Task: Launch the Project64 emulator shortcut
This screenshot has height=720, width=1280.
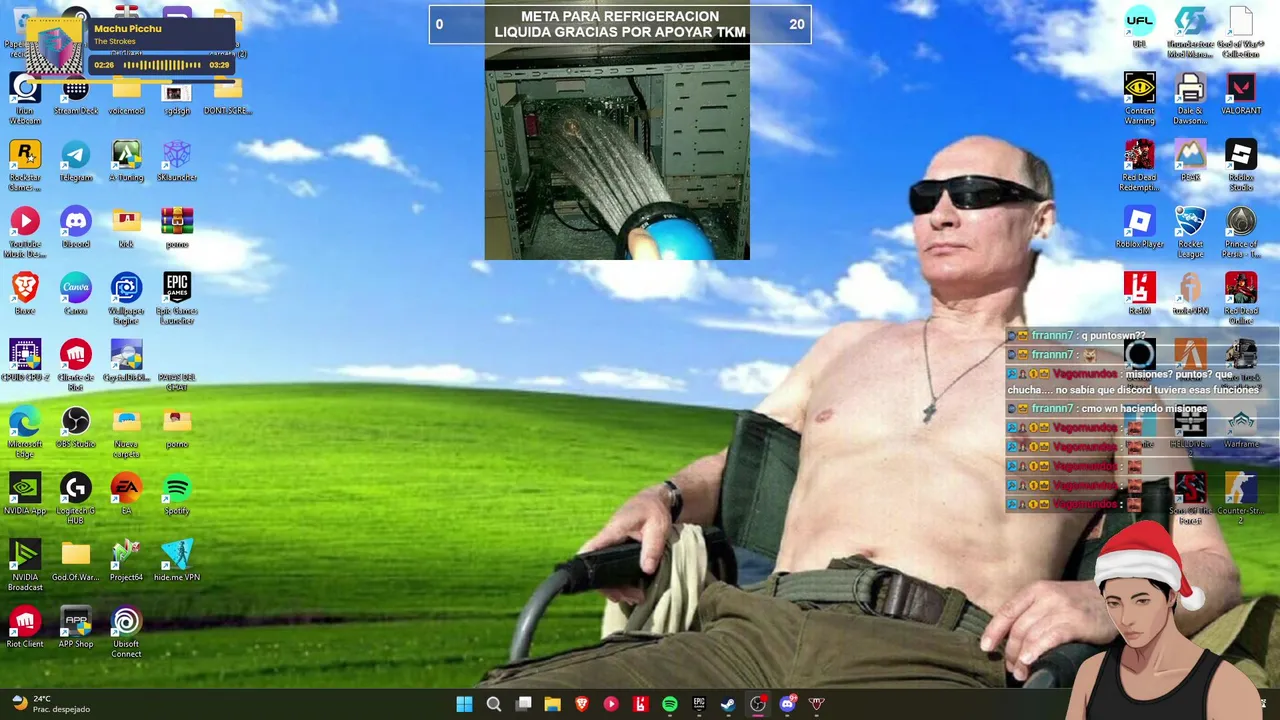Action: [x=126, y=562]
